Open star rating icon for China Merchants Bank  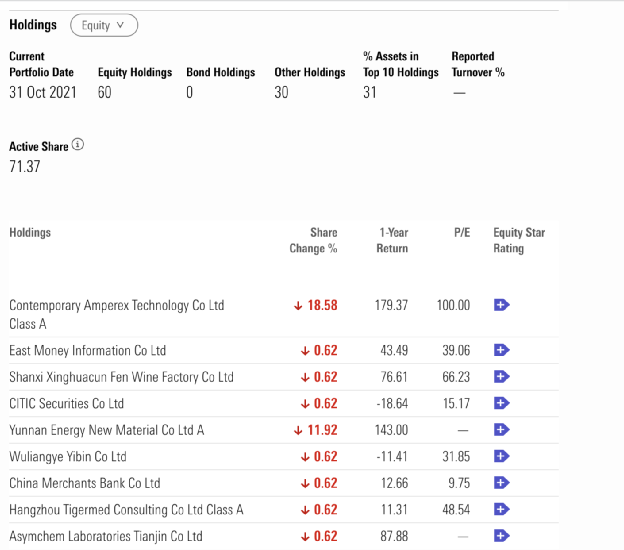pos(502,483)
